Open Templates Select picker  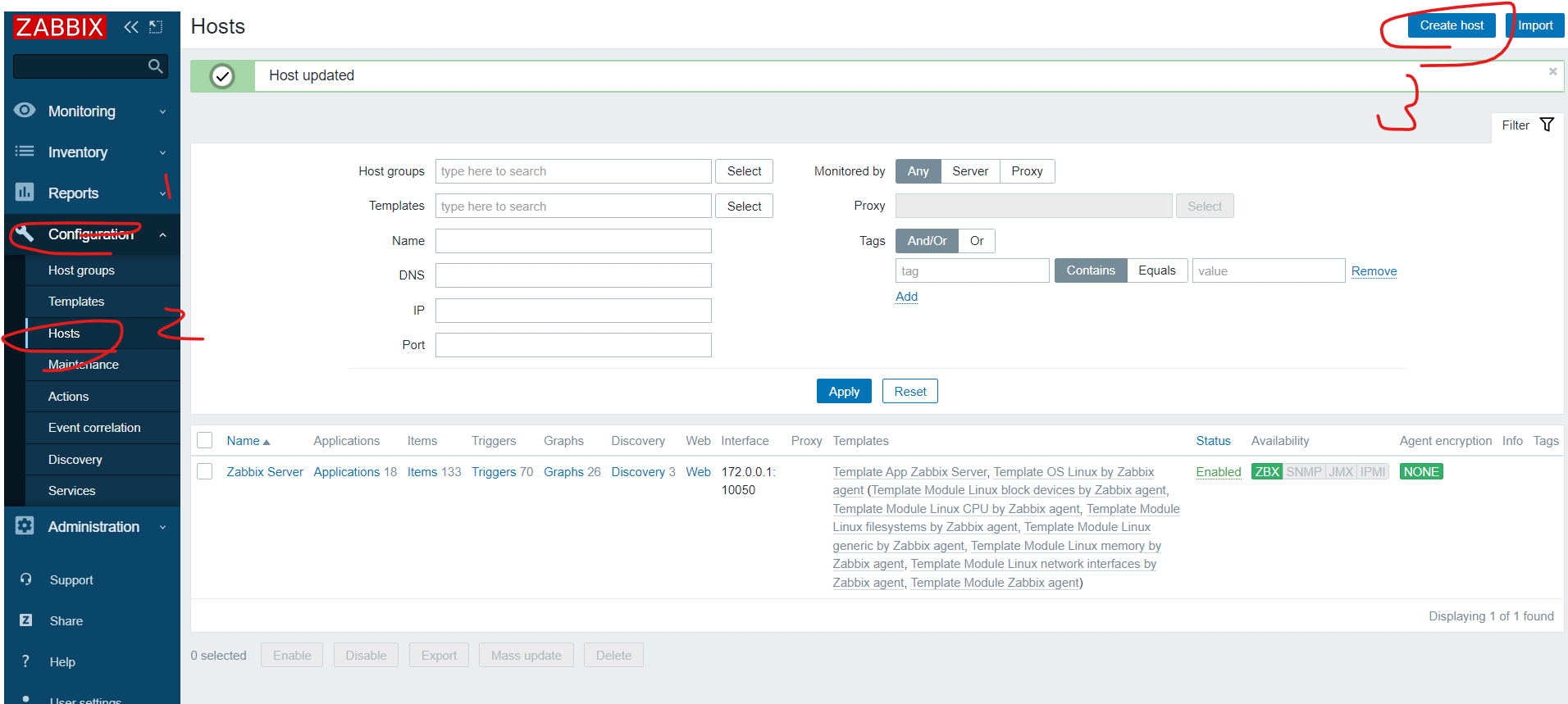(x=744, y=206)
